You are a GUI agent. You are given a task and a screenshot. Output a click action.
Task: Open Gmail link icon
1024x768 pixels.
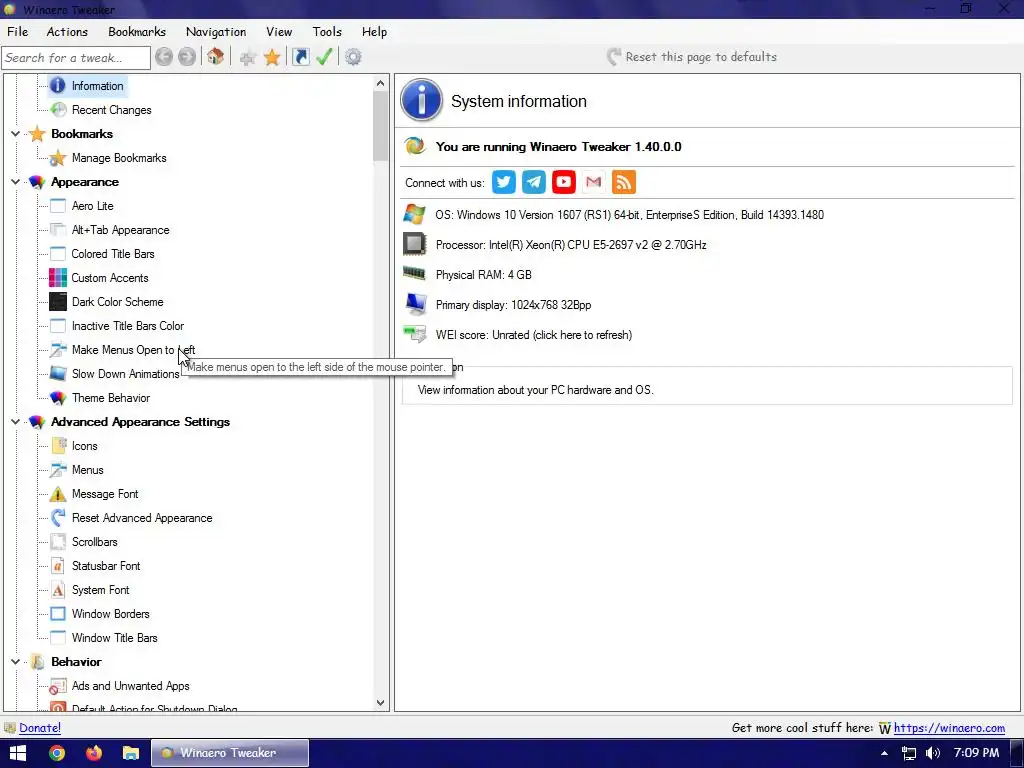pos(594,182)
